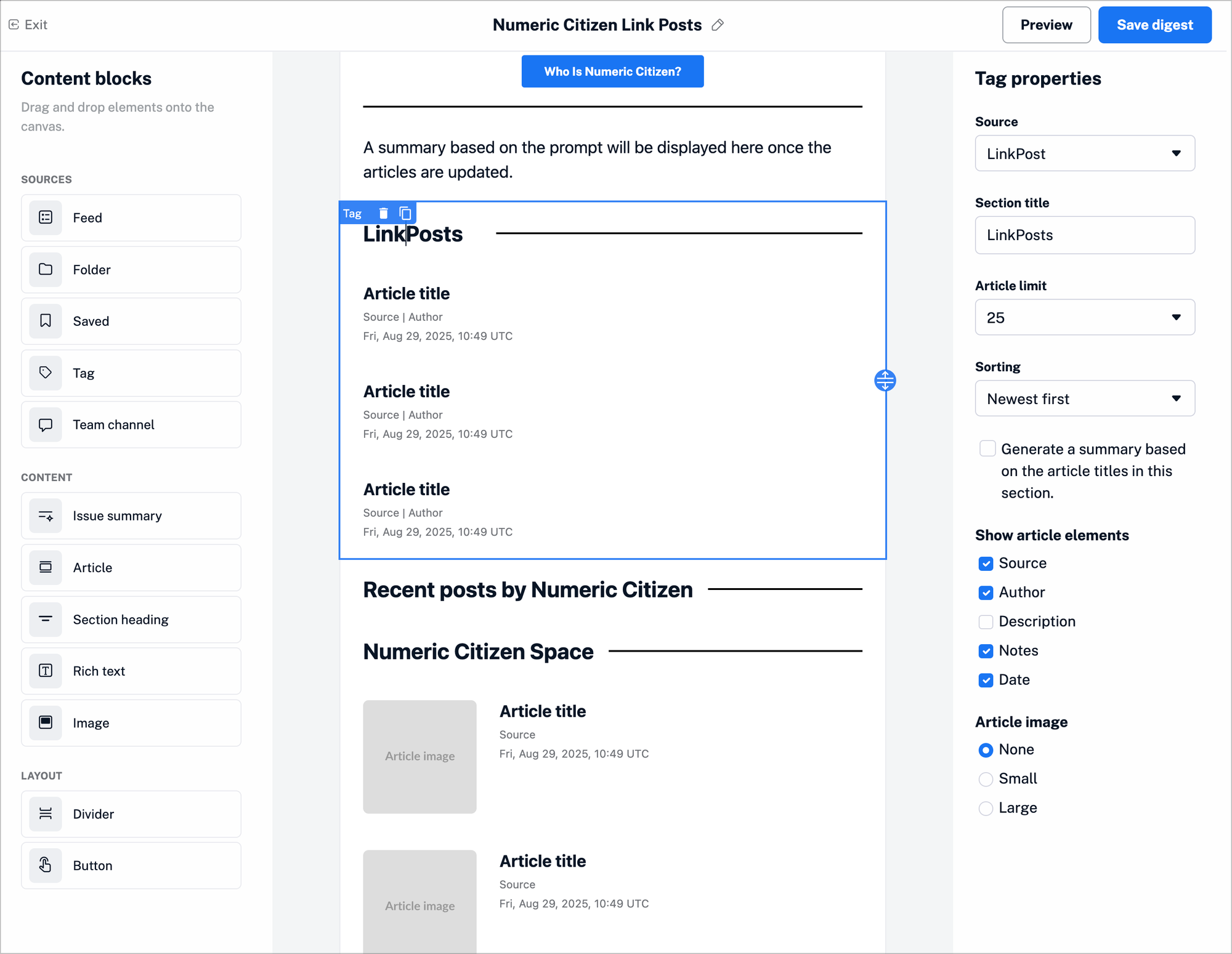Viewport: 1232px width, 954px height.
Task: Enable the Description article element checkbox
Action: pos(986,621)
